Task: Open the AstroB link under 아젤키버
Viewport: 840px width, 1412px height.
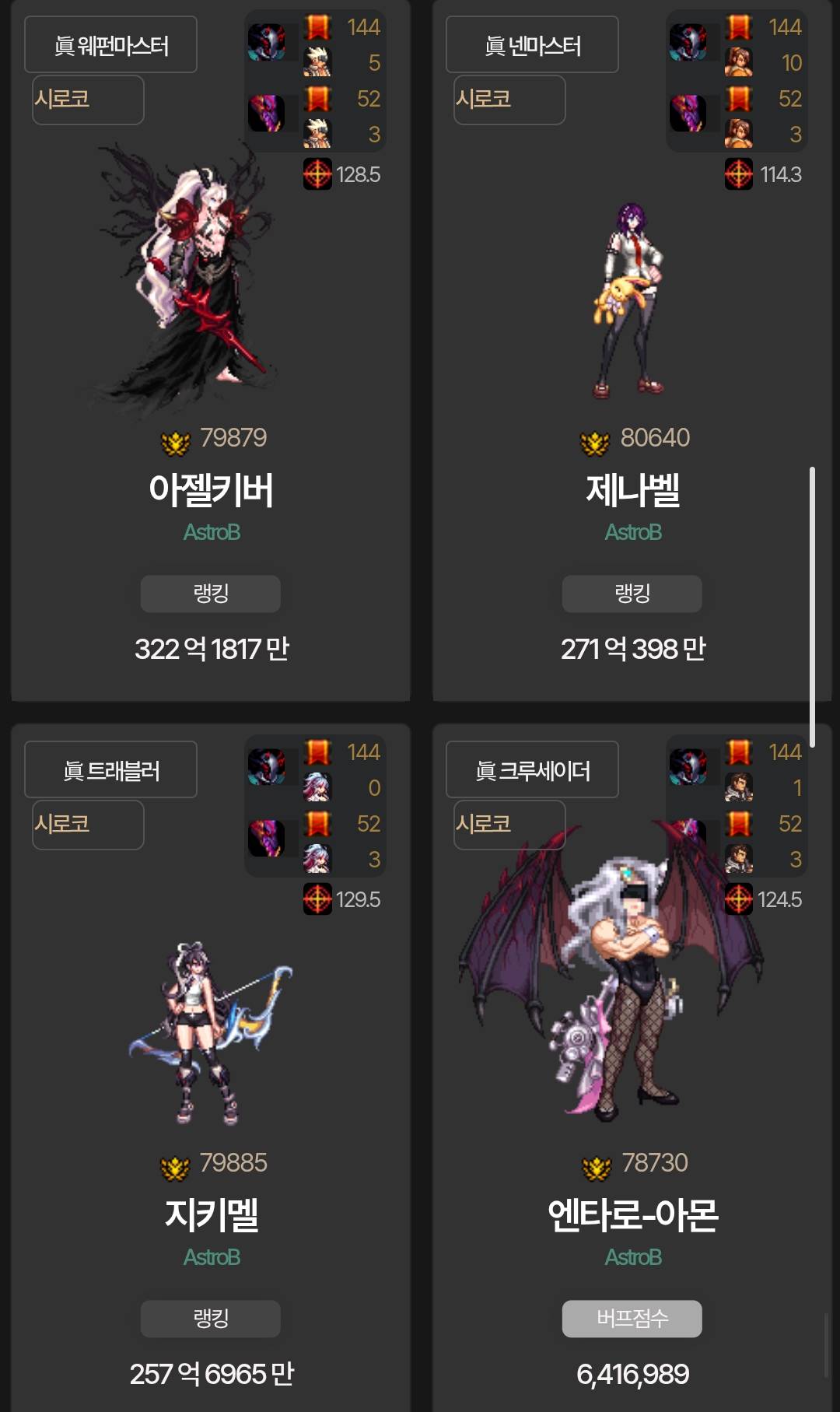Action: click(x=212, y=532)
